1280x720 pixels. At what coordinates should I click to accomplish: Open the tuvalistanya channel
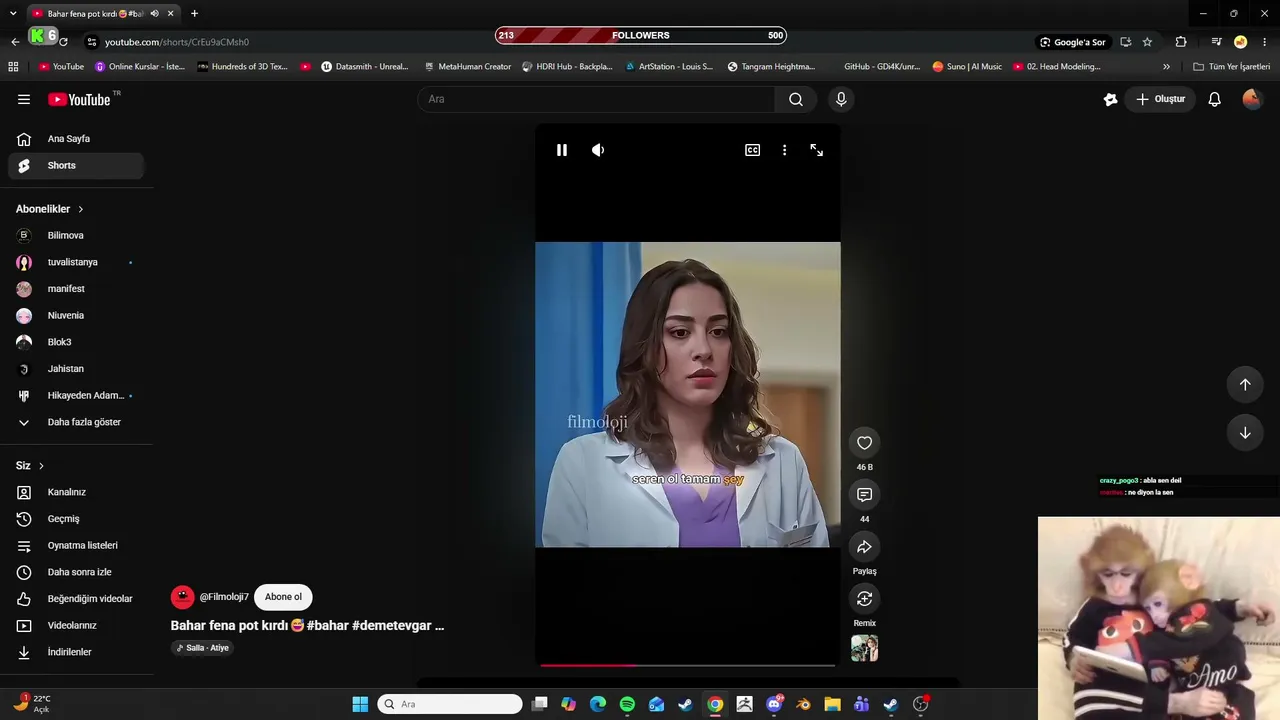(76, 262)
